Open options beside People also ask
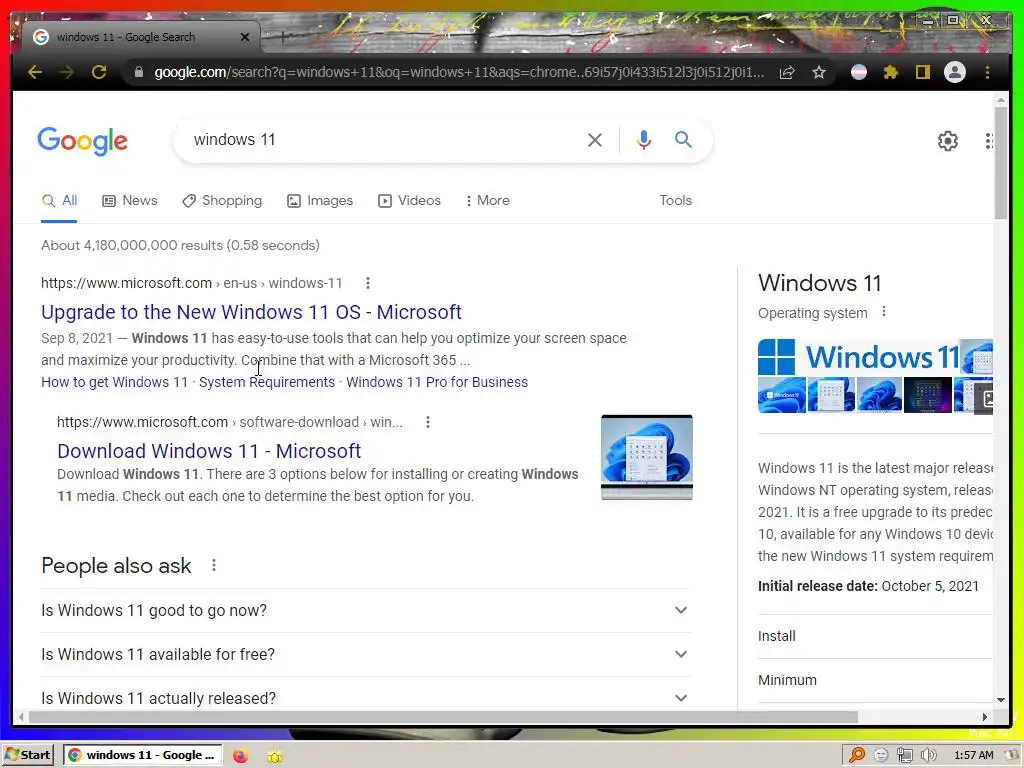1024x768 pixels. [214, 566]
